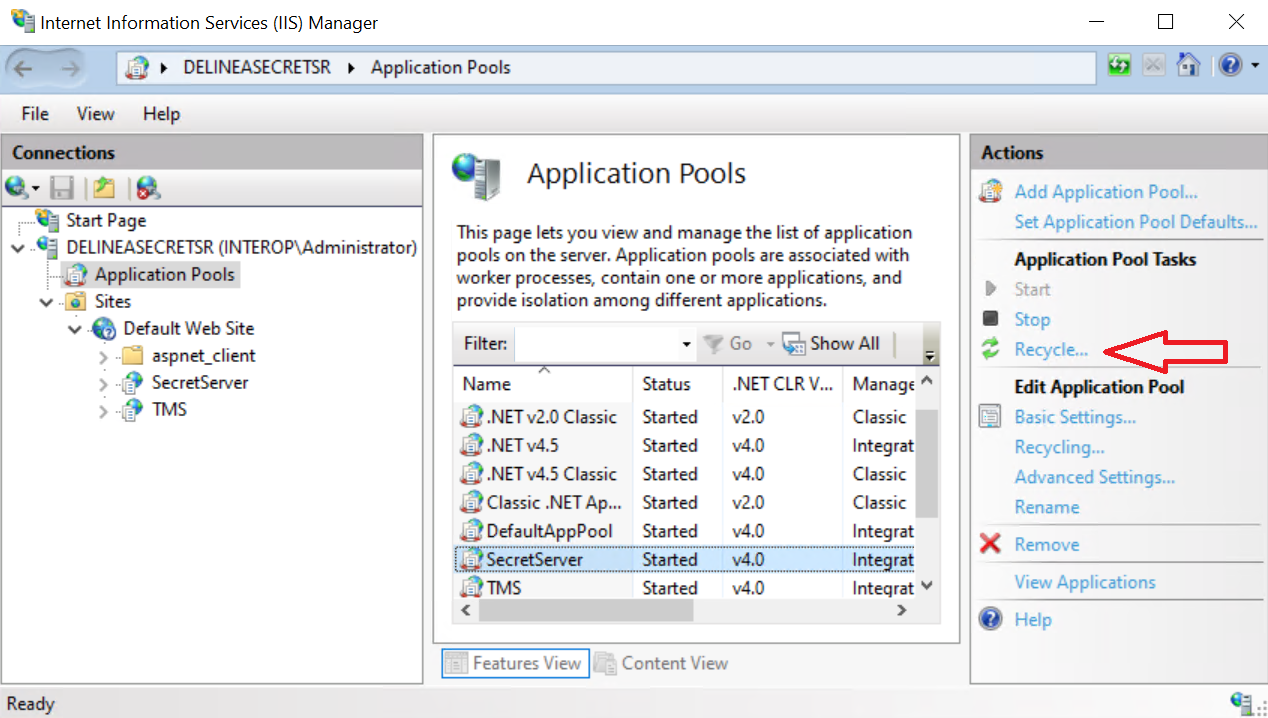Click the Add Application Pool icon

[x=991, y=191]
